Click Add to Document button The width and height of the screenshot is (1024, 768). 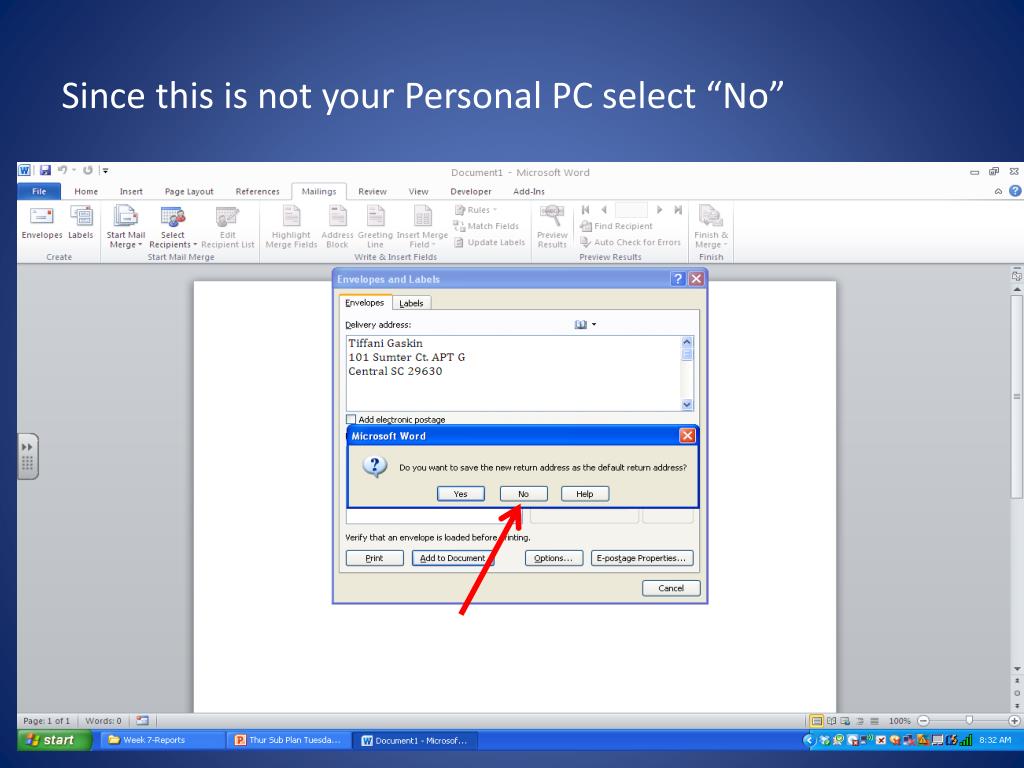[x=453, y=558]
